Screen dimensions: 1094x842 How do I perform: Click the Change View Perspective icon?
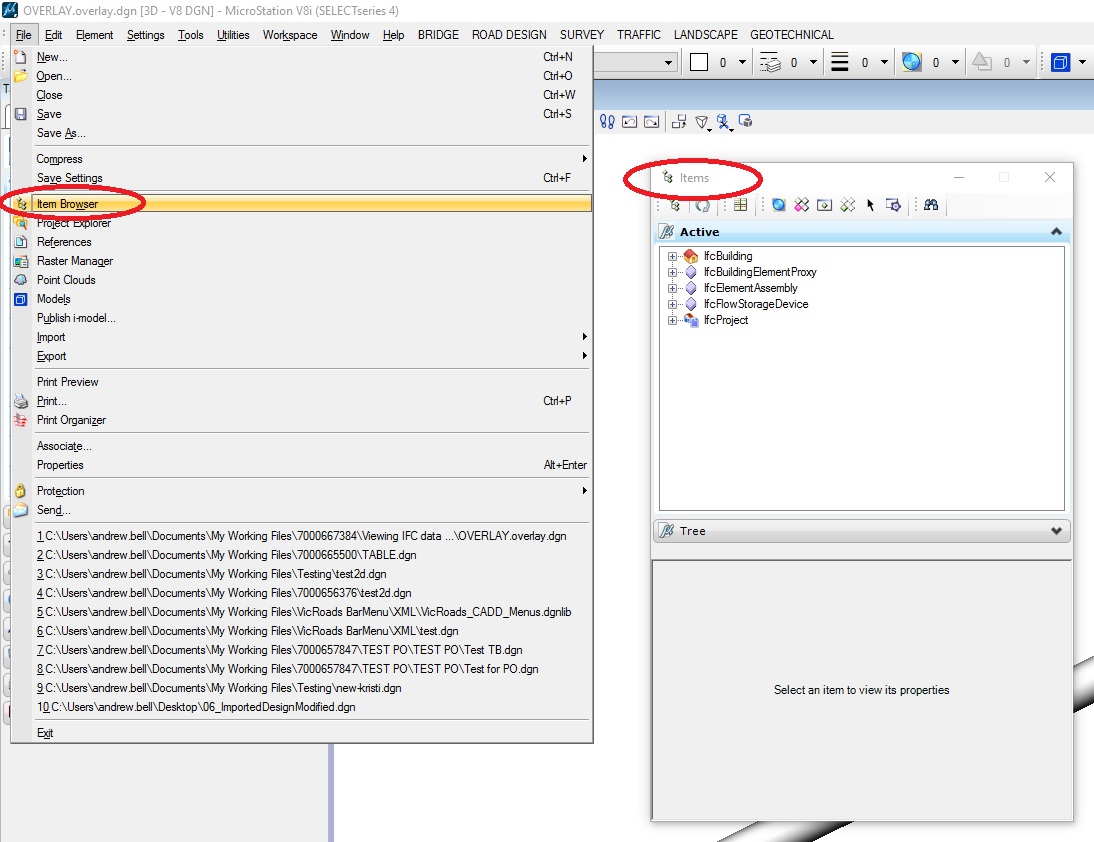click(702, 123)
